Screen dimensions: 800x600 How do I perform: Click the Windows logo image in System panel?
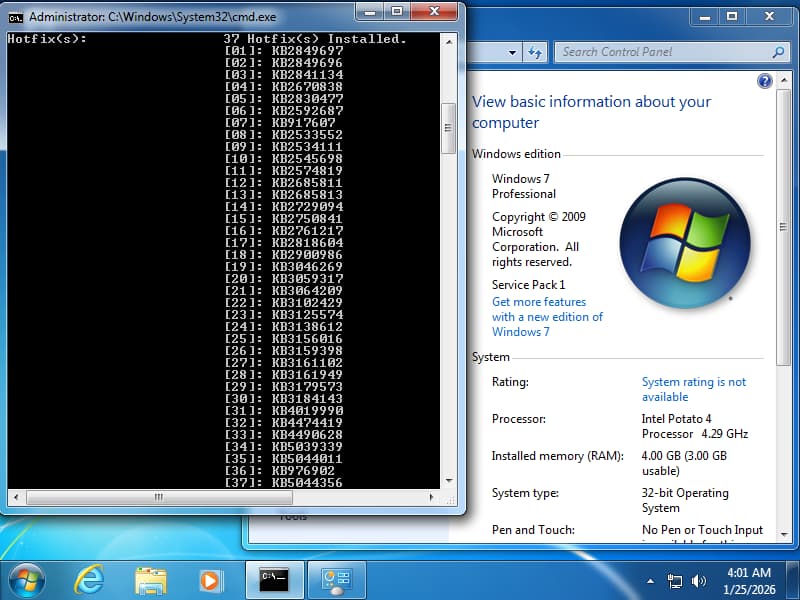(685, 243)
